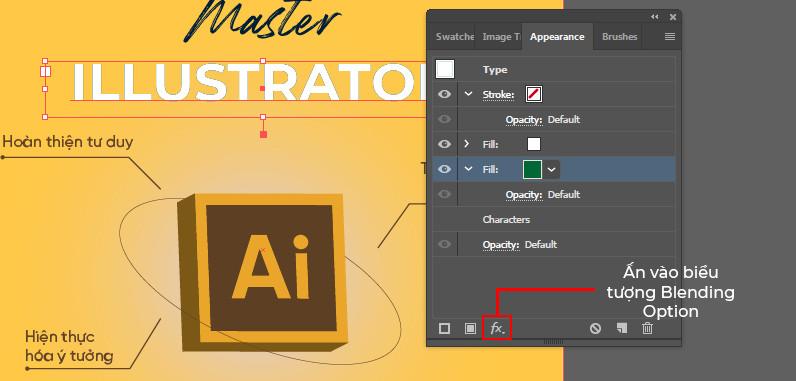
Task: Click the 3D Ai logo artwork
Action: point(264,271)
